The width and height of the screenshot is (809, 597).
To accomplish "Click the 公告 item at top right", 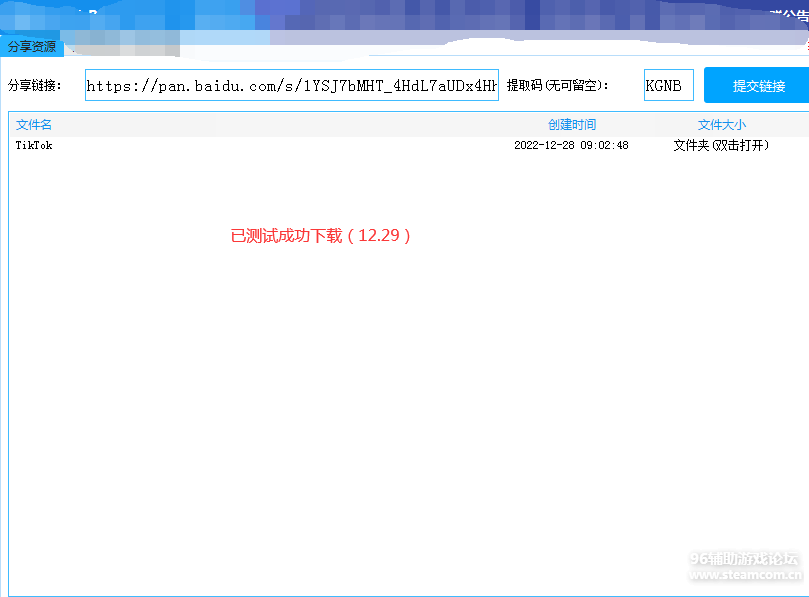I will [790, 15].
